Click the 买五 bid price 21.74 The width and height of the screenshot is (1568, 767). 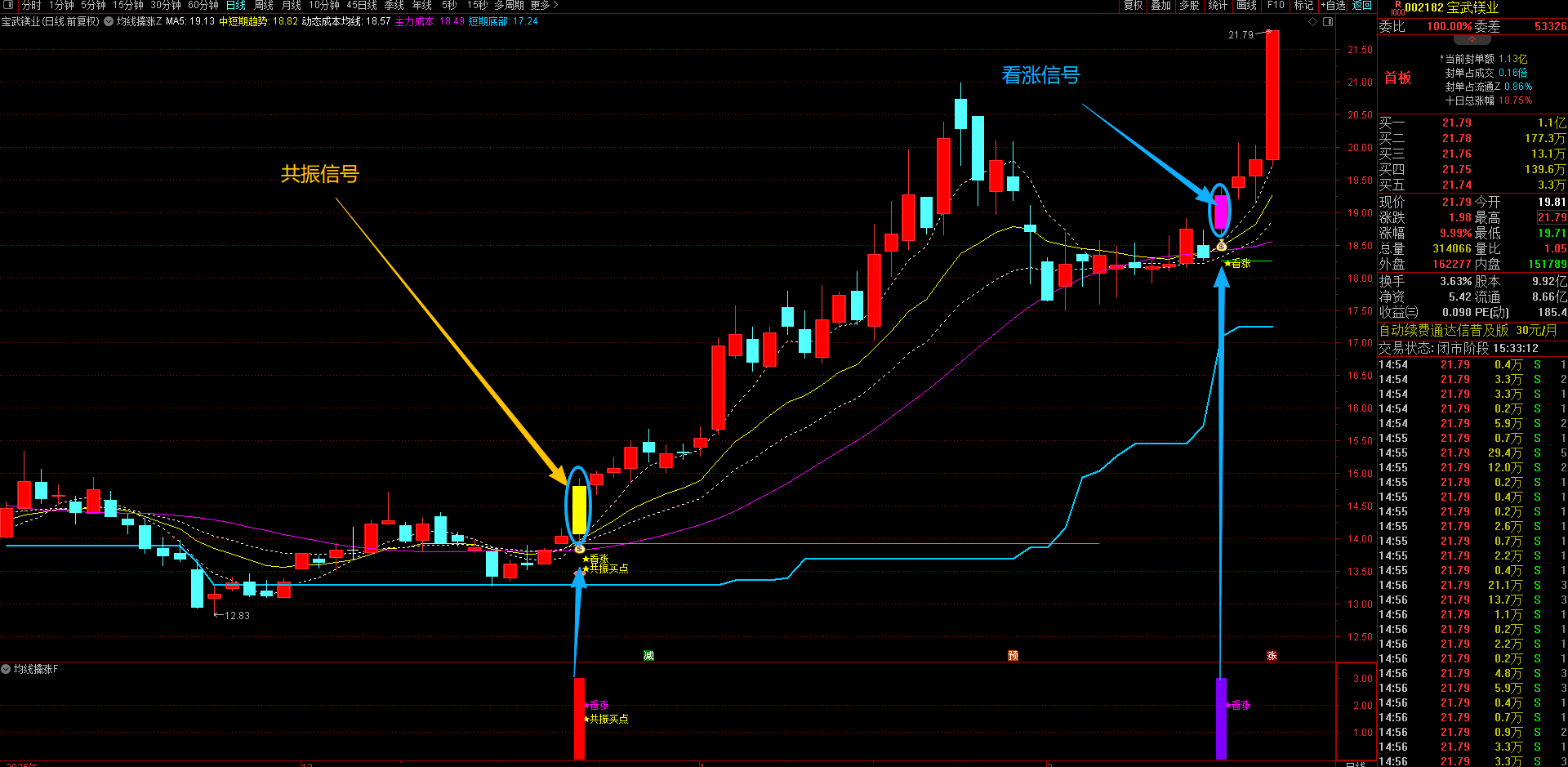tap(1456, 185)
